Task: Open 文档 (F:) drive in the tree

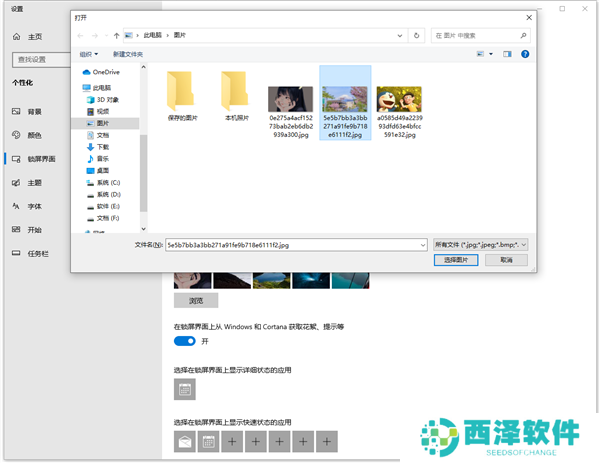Action: point(103,218)
